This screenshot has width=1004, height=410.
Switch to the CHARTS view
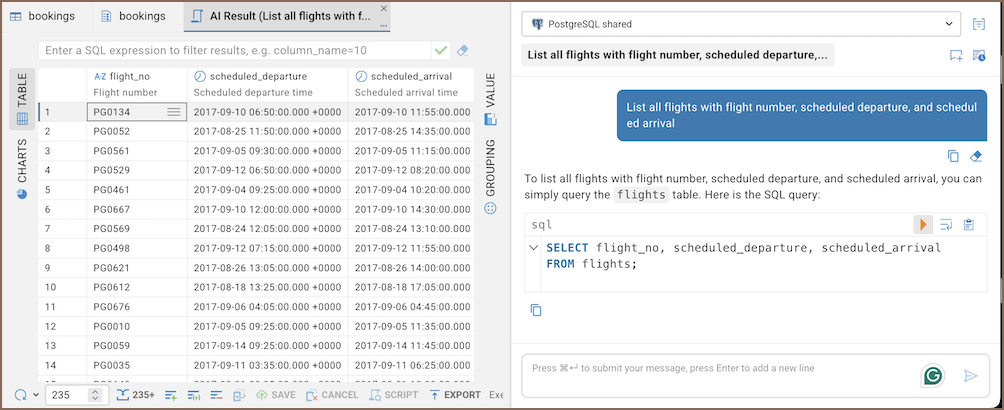pos(22,168)
